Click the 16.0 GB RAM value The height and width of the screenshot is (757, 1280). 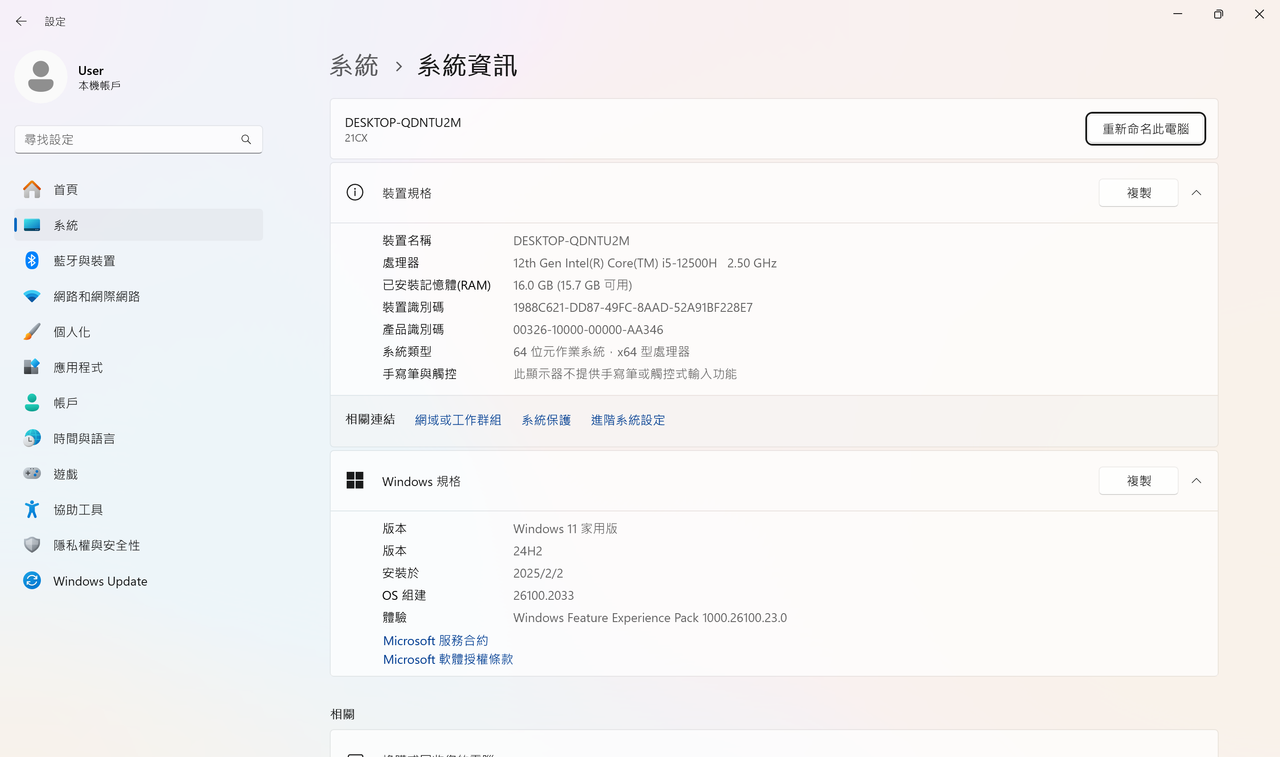click(x=573, y=285)
